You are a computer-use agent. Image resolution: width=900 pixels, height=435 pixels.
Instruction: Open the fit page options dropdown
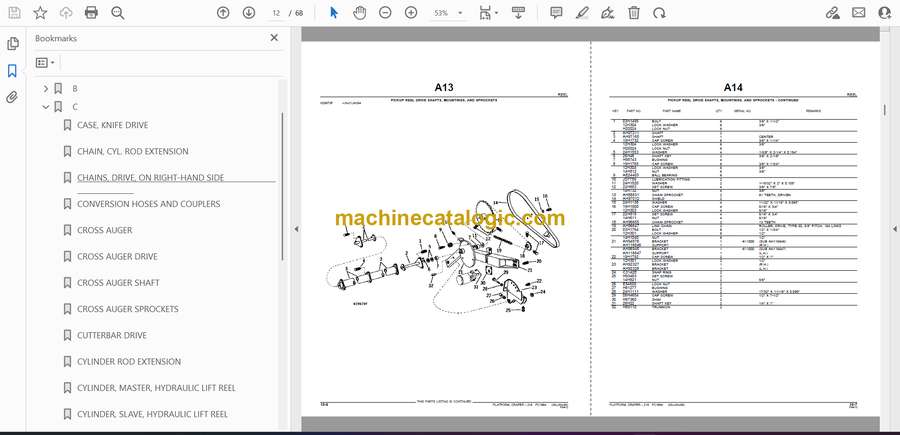point(488,13)
